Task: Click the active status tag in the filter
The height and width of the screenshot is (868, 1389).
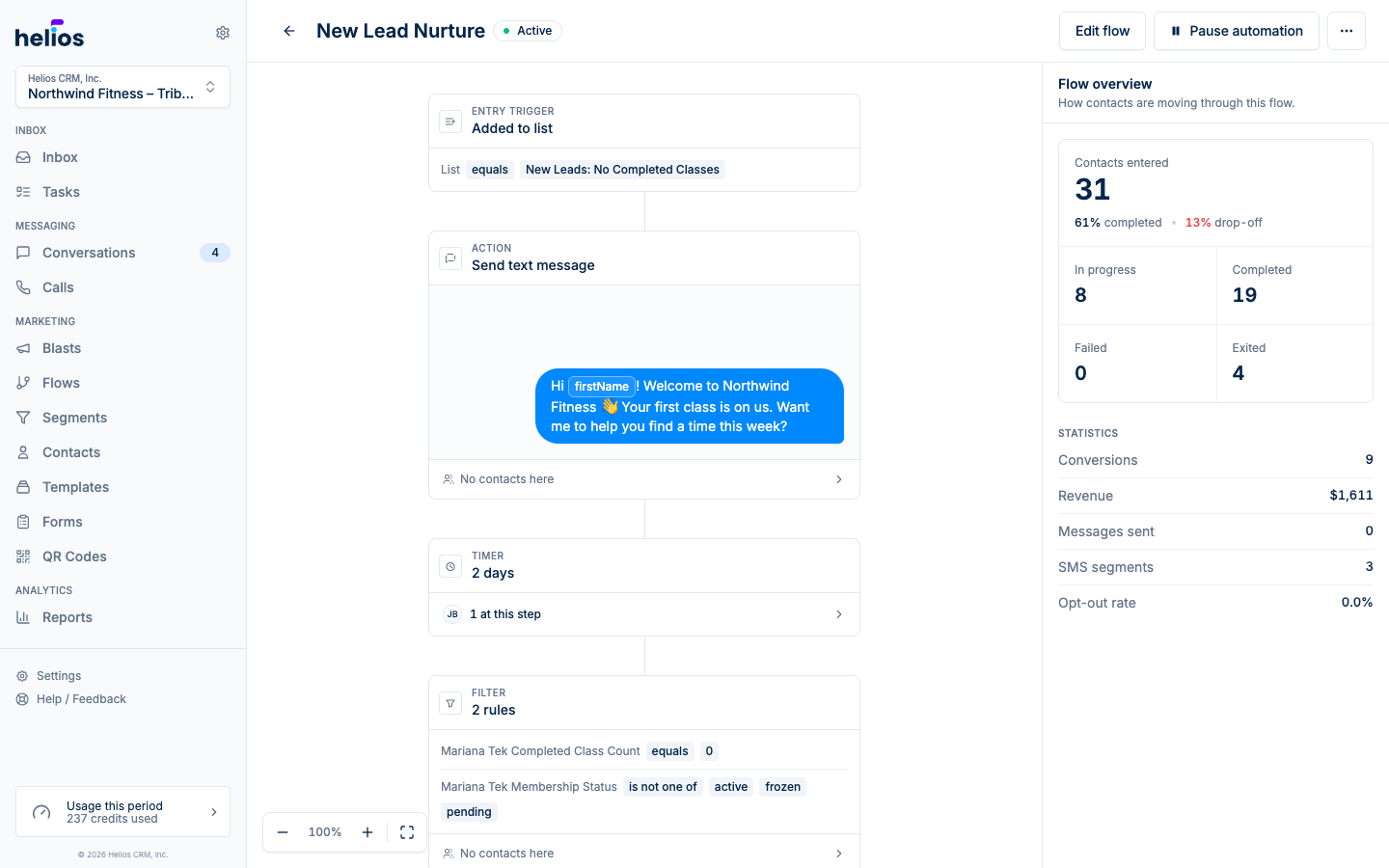Action: pyautogui.click(x=731, y=787)
